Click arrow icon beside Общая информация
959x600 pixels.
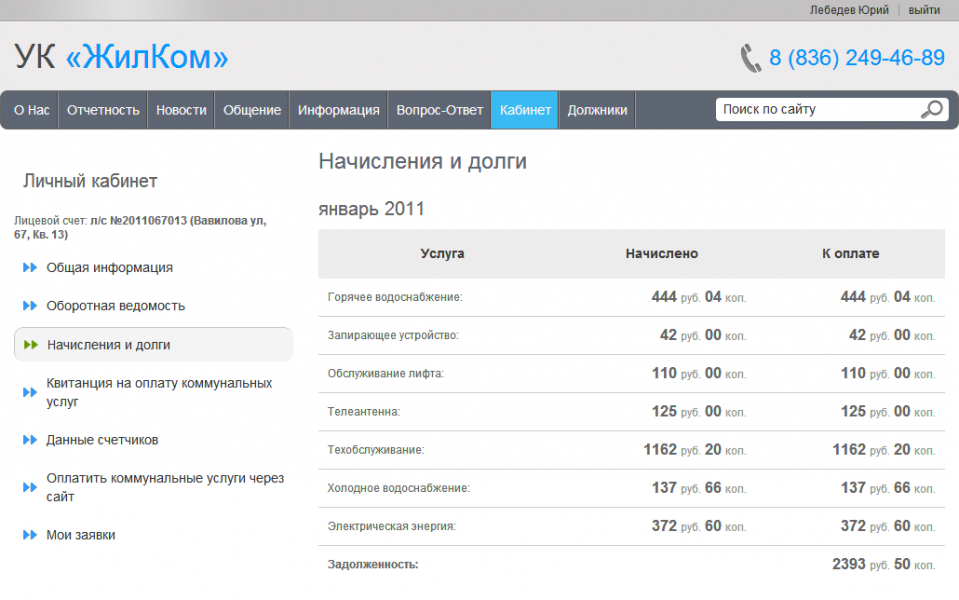click(30, 268)
